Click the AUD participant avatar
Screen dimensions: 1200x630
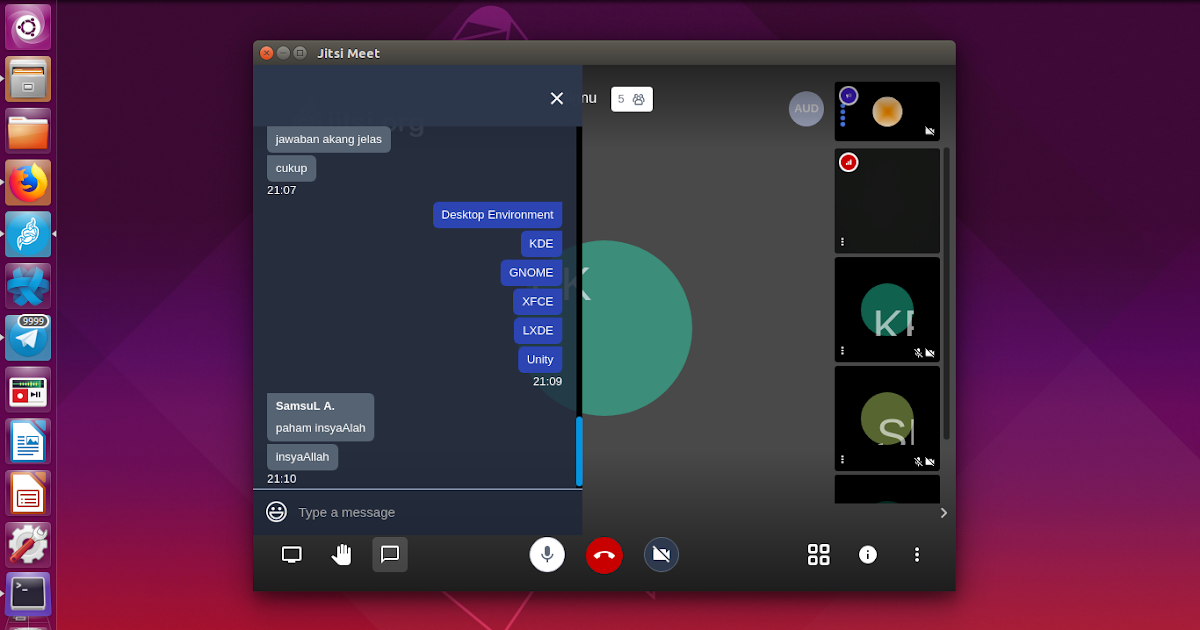click(x=806, y=108)
